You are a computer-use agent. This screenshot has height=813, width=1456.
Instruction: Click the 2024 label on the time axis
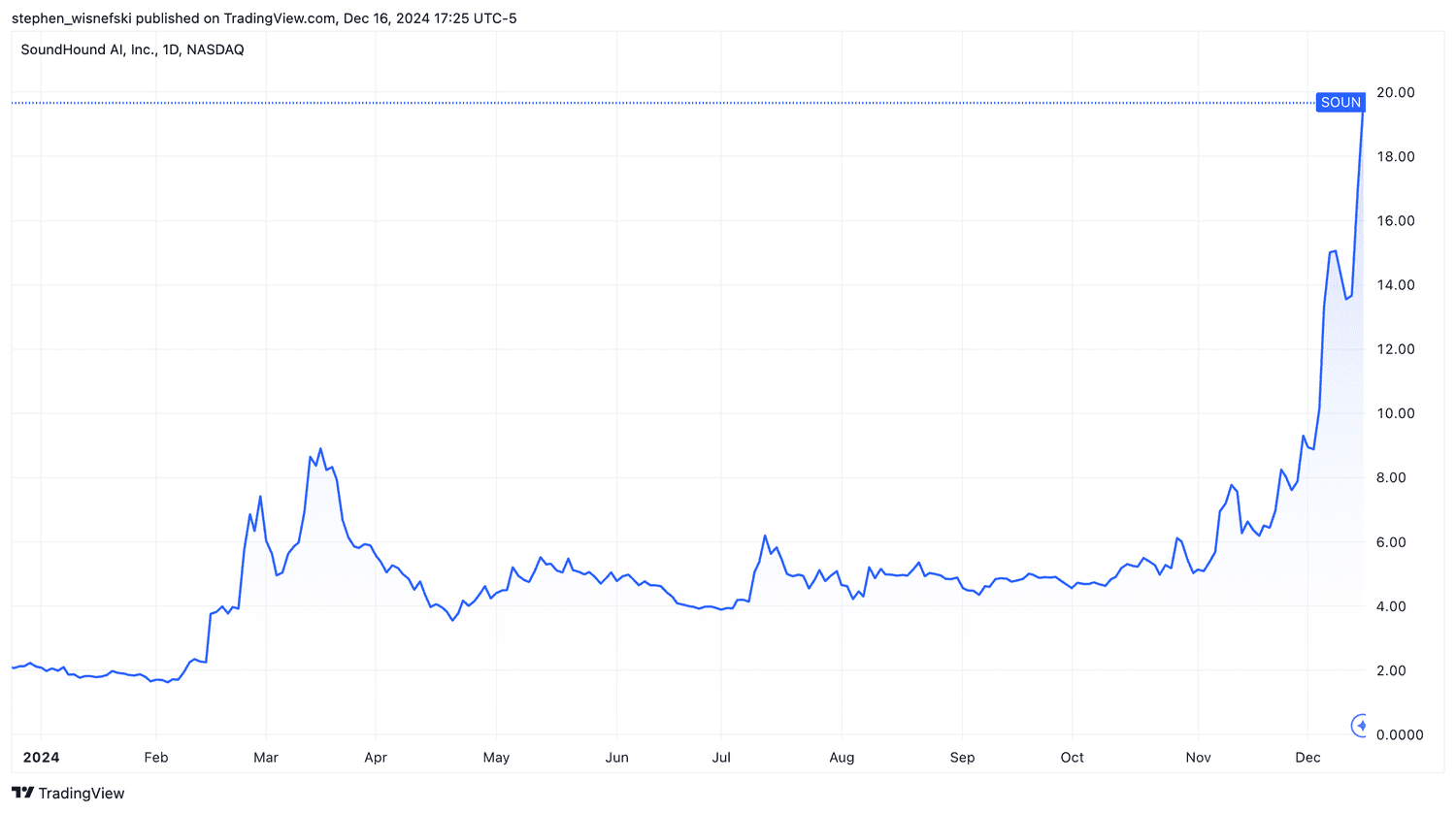pyautogui.click(x=41, y=757)
